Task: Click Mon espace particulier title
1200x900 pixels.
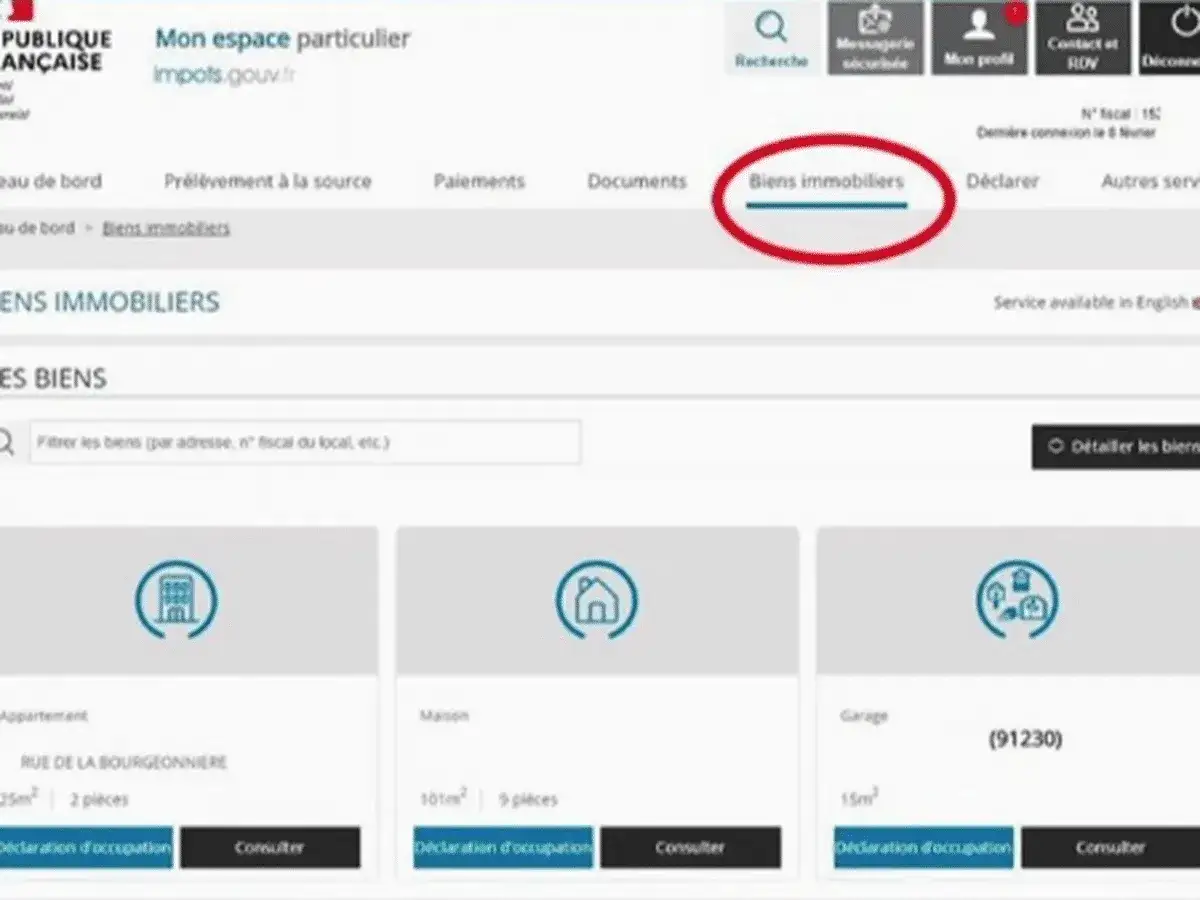Action: click(x=282, y=39)
